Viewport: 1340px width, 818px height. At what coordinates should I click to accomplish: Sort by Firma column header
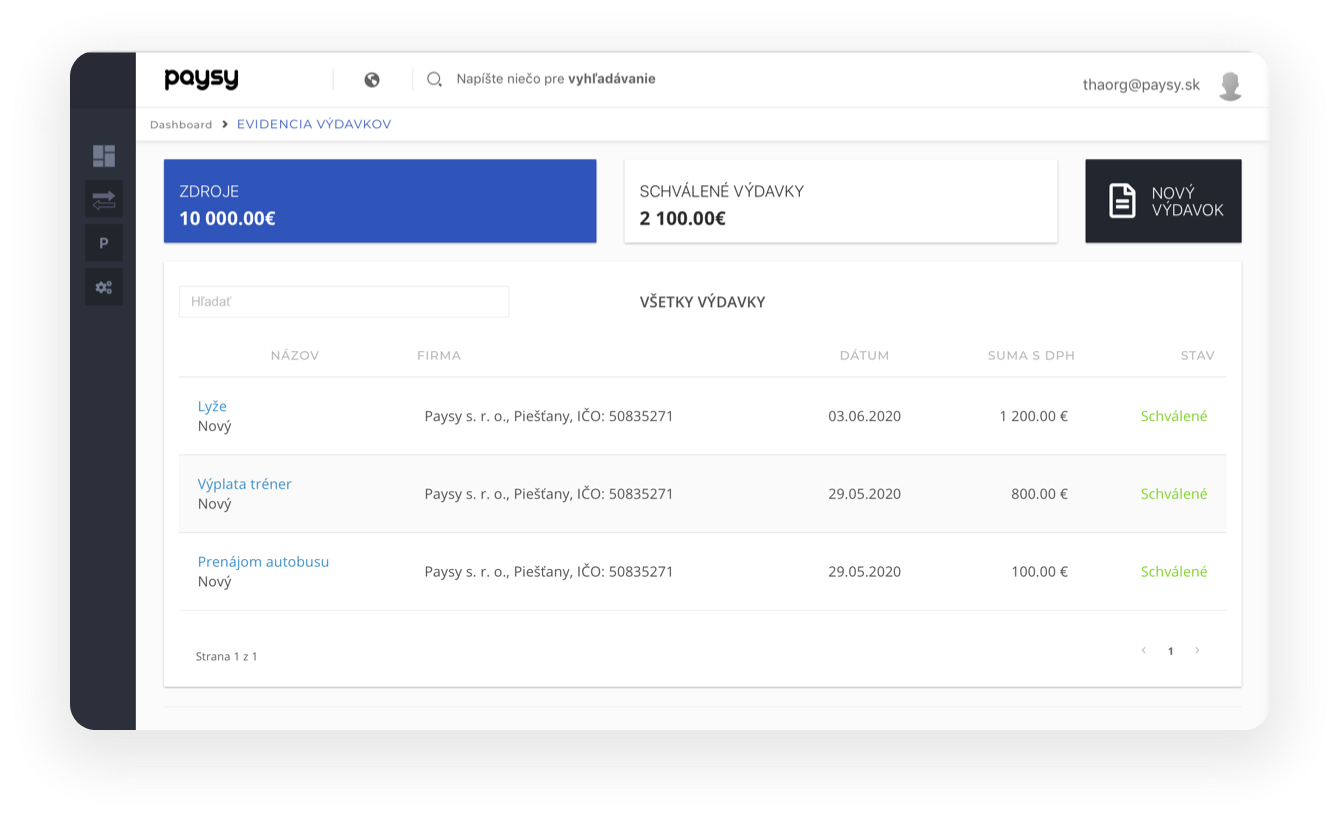coord(439,355)
